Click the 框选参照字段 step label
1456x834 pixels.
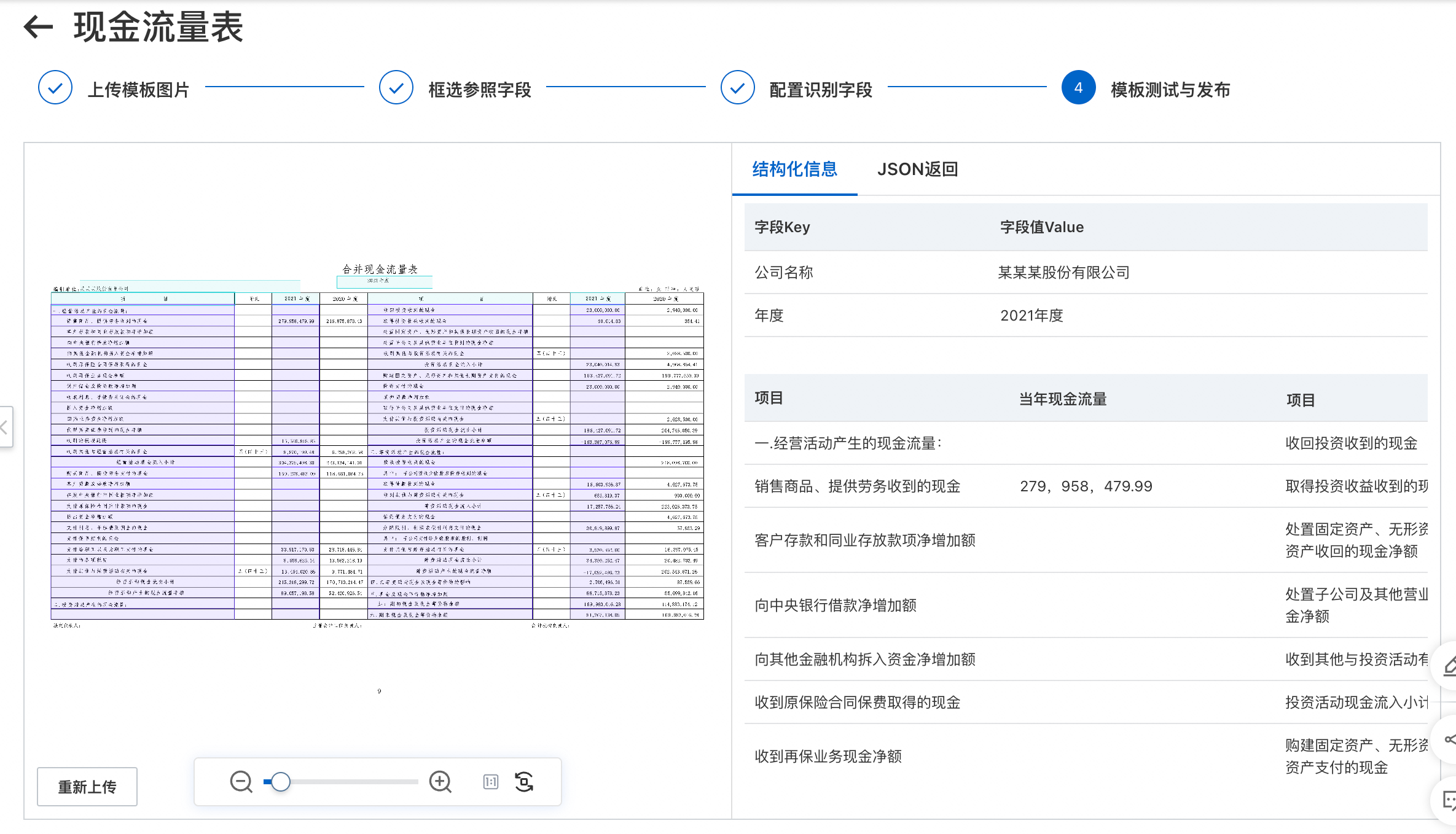tap(480, 90)
